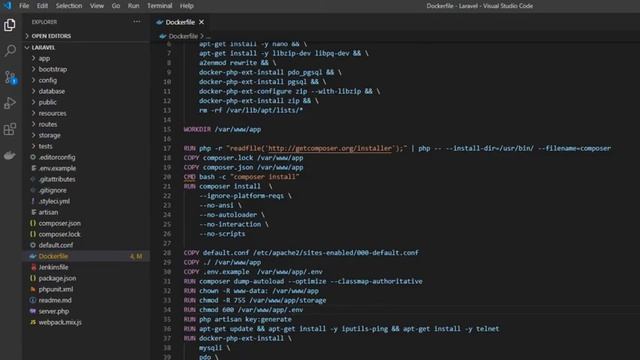The width and height of the screenshot is (640, 360).
Task: Open the View menu
Action: pos(97,6)
